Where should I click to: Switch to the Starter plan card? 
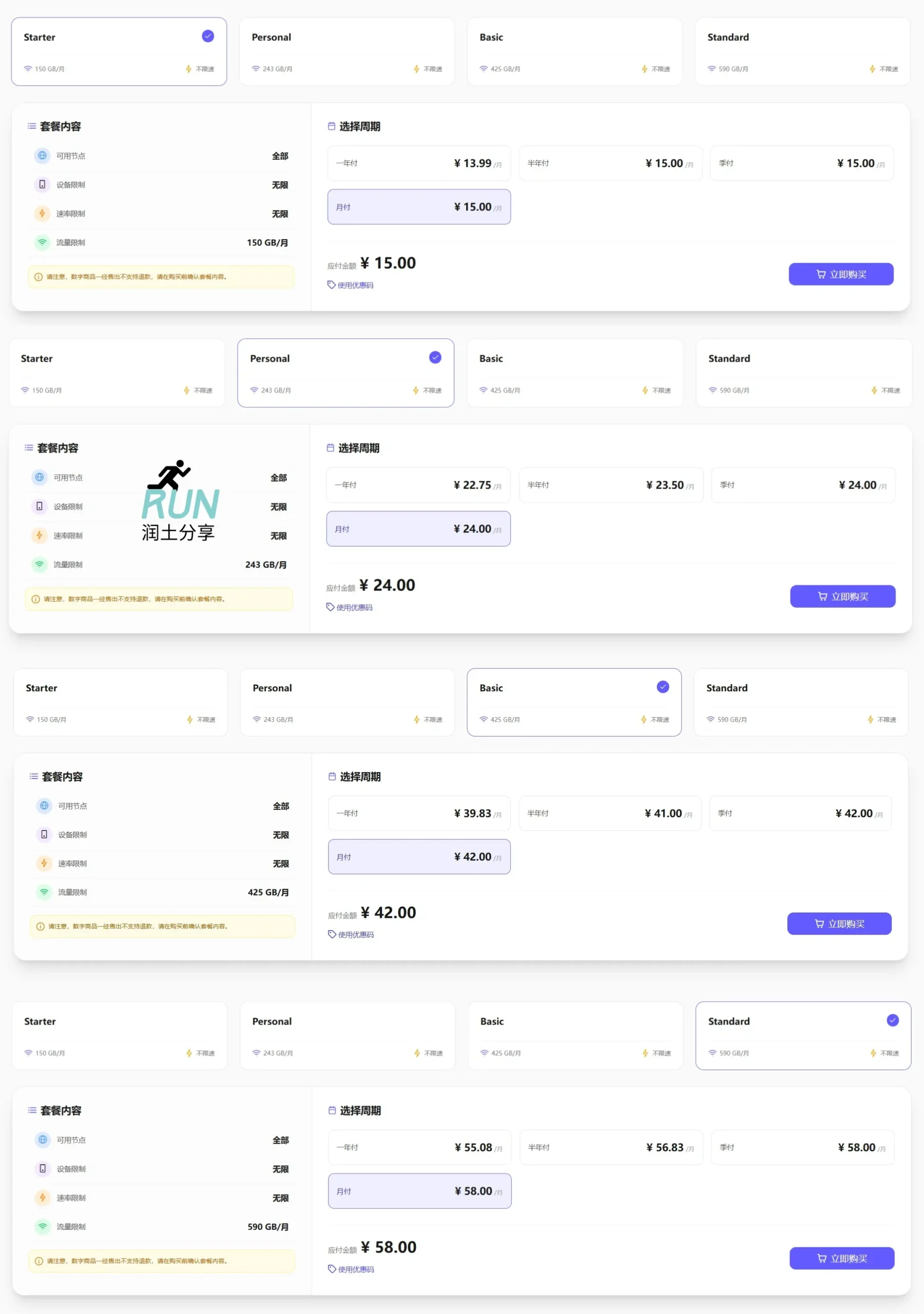119,51
